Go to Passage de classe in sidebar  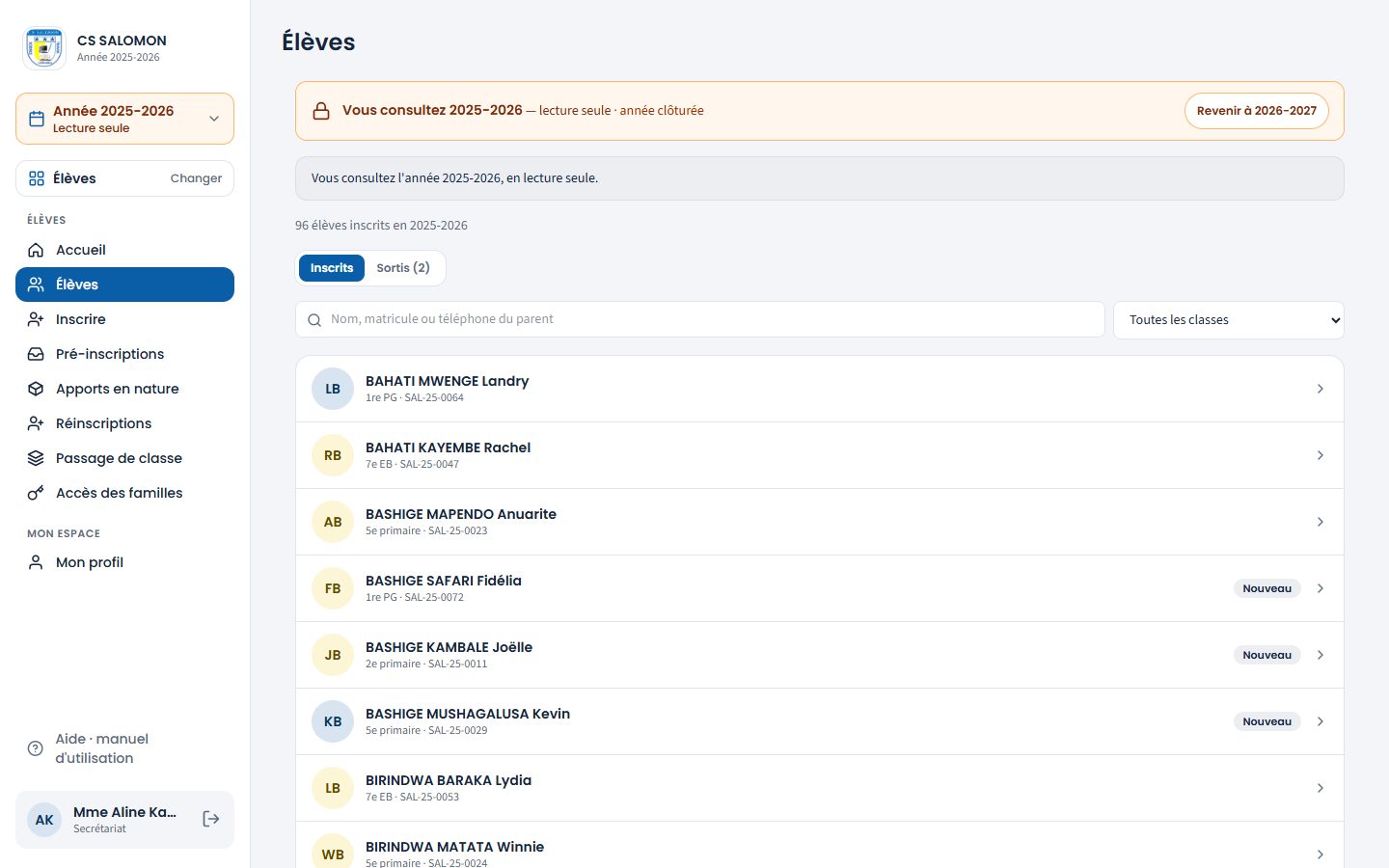pos(124,458)
